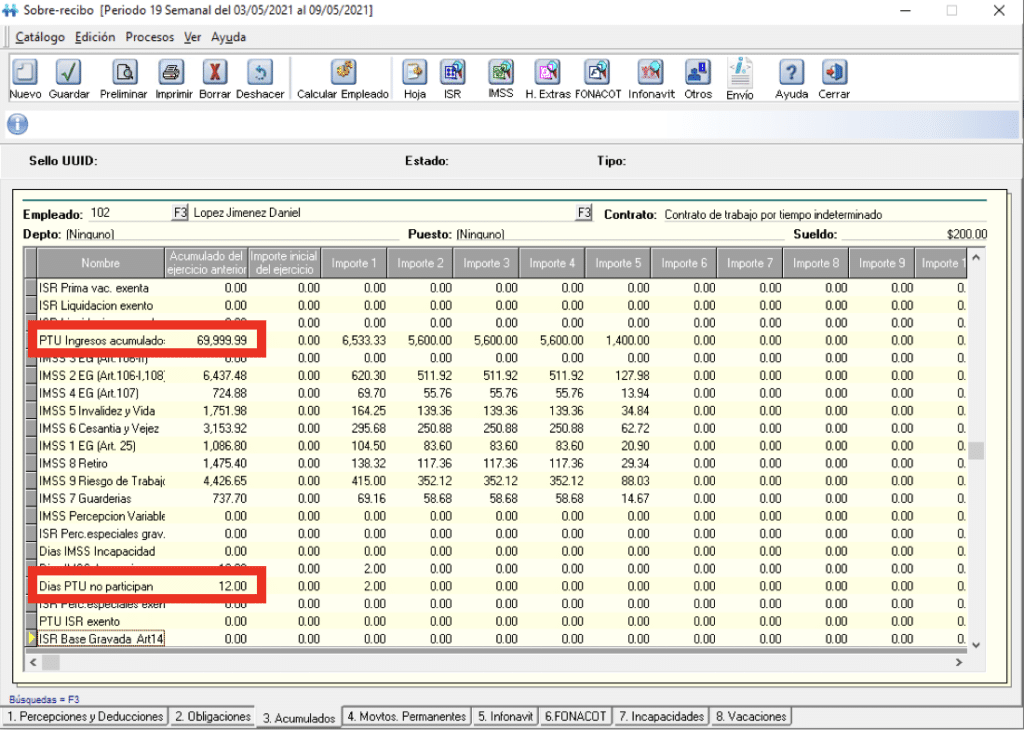The width and height of the screenshot is (1024, 730).
Task: Open the Procesos menu
Action: [x=149, y=37]
